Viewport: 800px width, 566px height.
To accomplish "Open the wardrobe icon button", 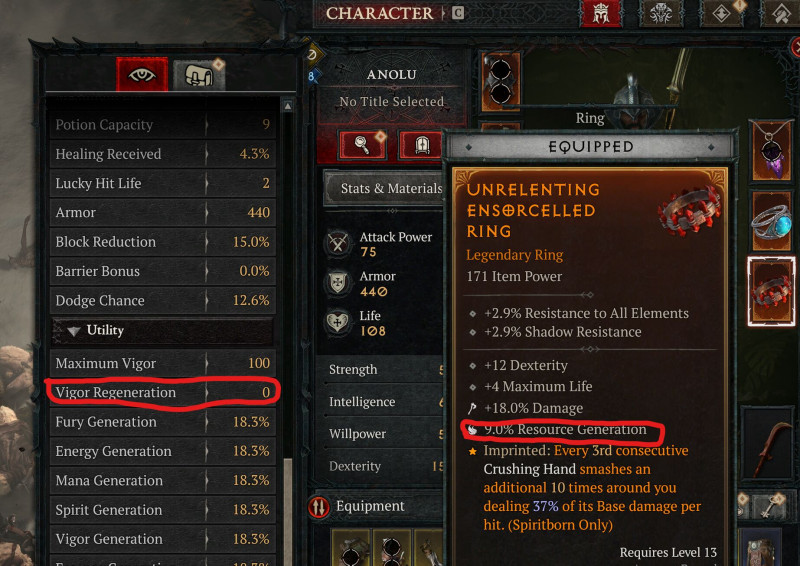I will point(421,145).
